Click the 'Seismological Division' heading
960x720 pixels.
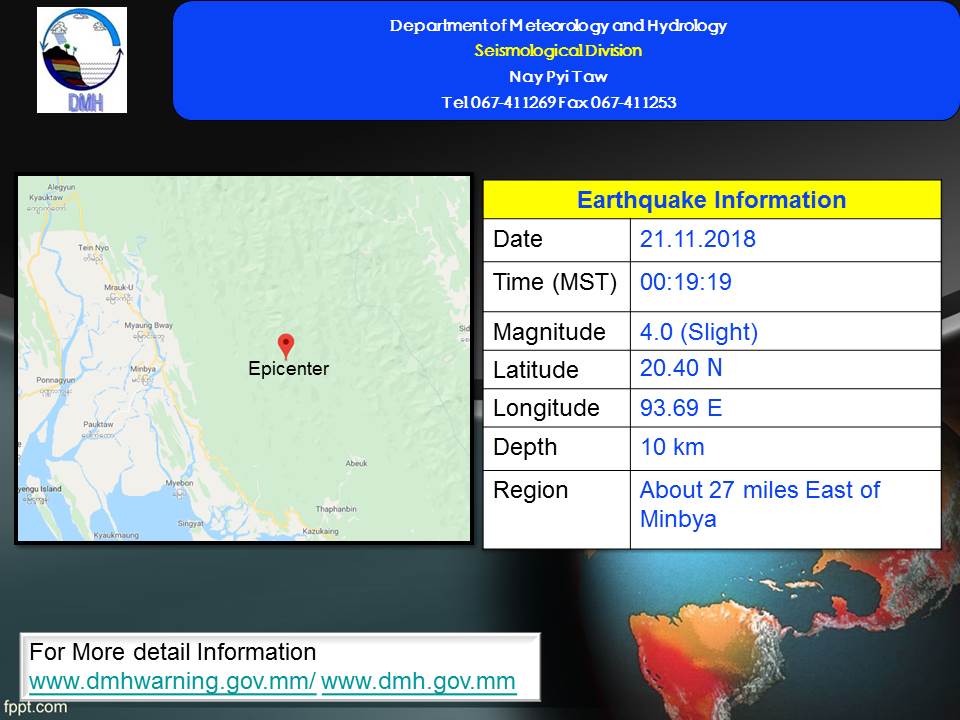[x=558, y=50]
